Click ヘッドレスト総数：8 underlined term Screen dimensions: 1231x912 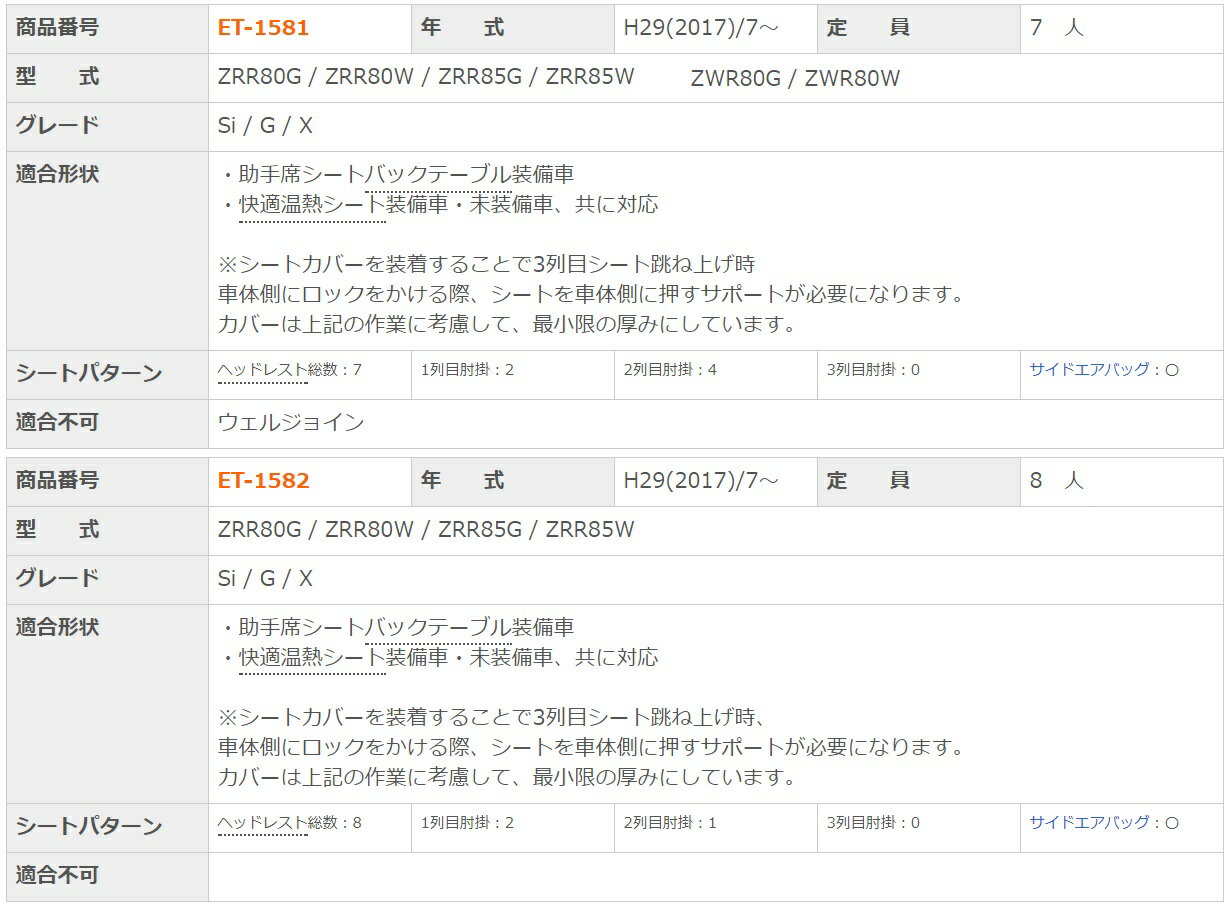pos(263,823)
